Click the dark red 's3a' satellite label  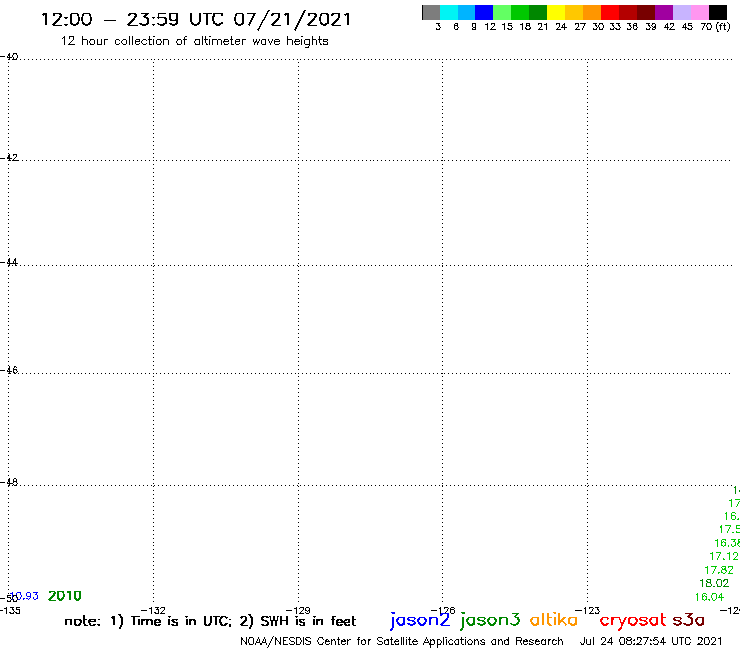pos(688,620)
